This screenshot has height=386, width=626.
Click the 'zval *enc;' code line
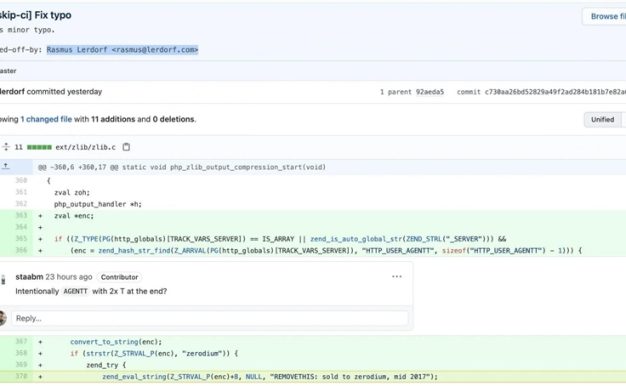tap(74, 216)
